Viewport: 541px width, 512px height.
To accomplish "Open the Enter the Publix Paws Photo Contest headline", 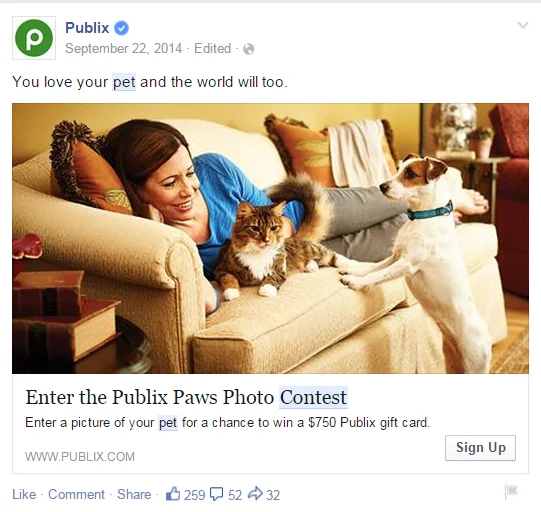I will (x=186, y=397).
